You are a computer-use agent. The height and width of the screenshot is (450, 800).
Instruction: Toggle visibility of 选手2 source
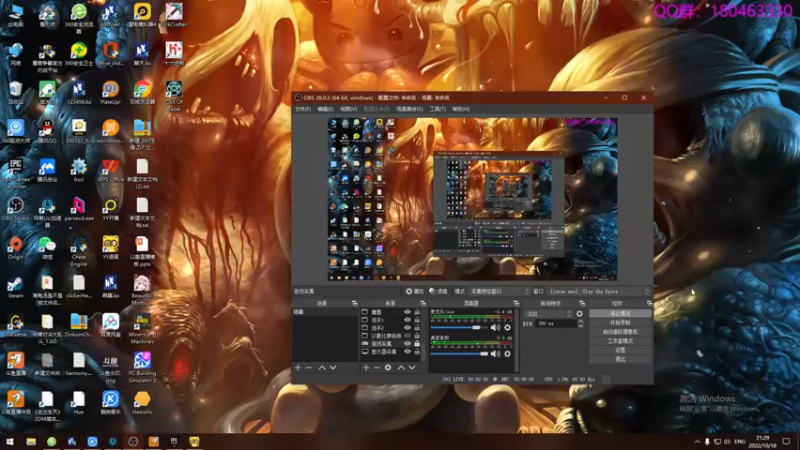pyautogui.click(x=407, y=328)
